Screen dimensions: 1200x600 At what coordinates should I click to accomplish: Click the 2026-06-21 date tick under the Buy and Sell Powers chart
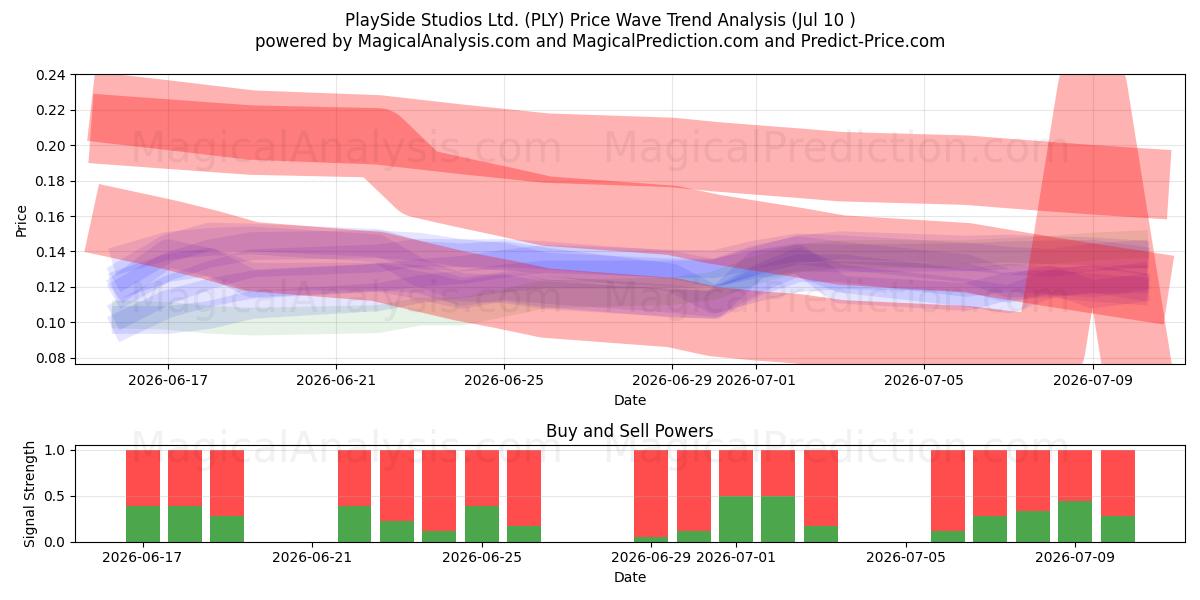(x=312, y=557)
